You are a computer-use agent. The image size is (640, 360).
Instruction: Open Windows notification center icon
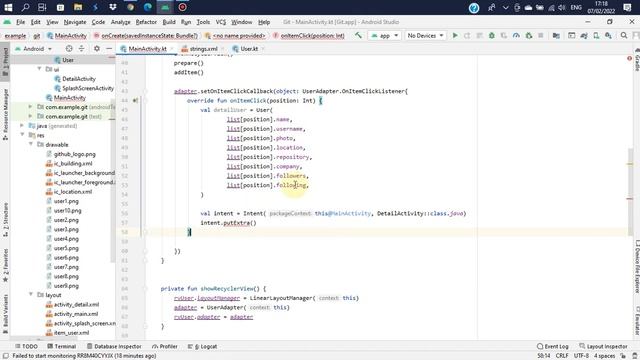point(628,7)
